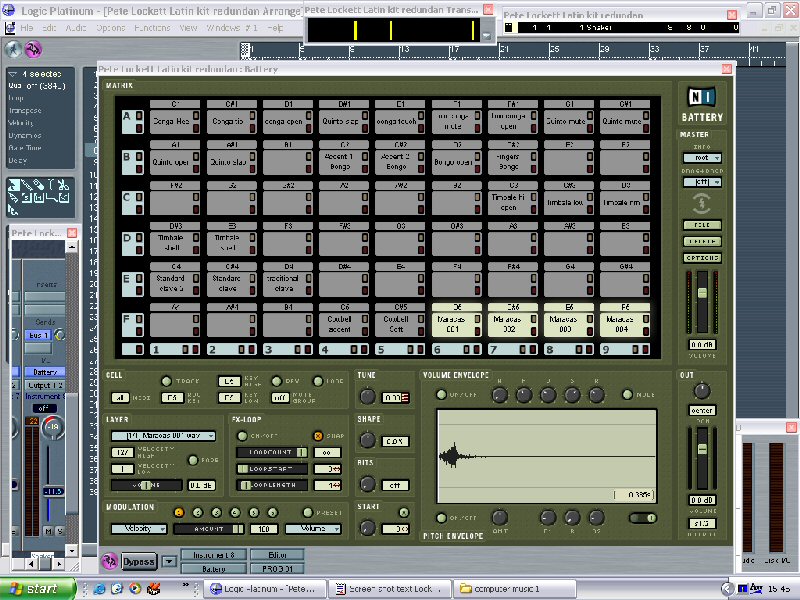This screenshot has height=600, width=800.
Task: Select the Eraser tool in the toolbox
Action: (x=40, y=186)
